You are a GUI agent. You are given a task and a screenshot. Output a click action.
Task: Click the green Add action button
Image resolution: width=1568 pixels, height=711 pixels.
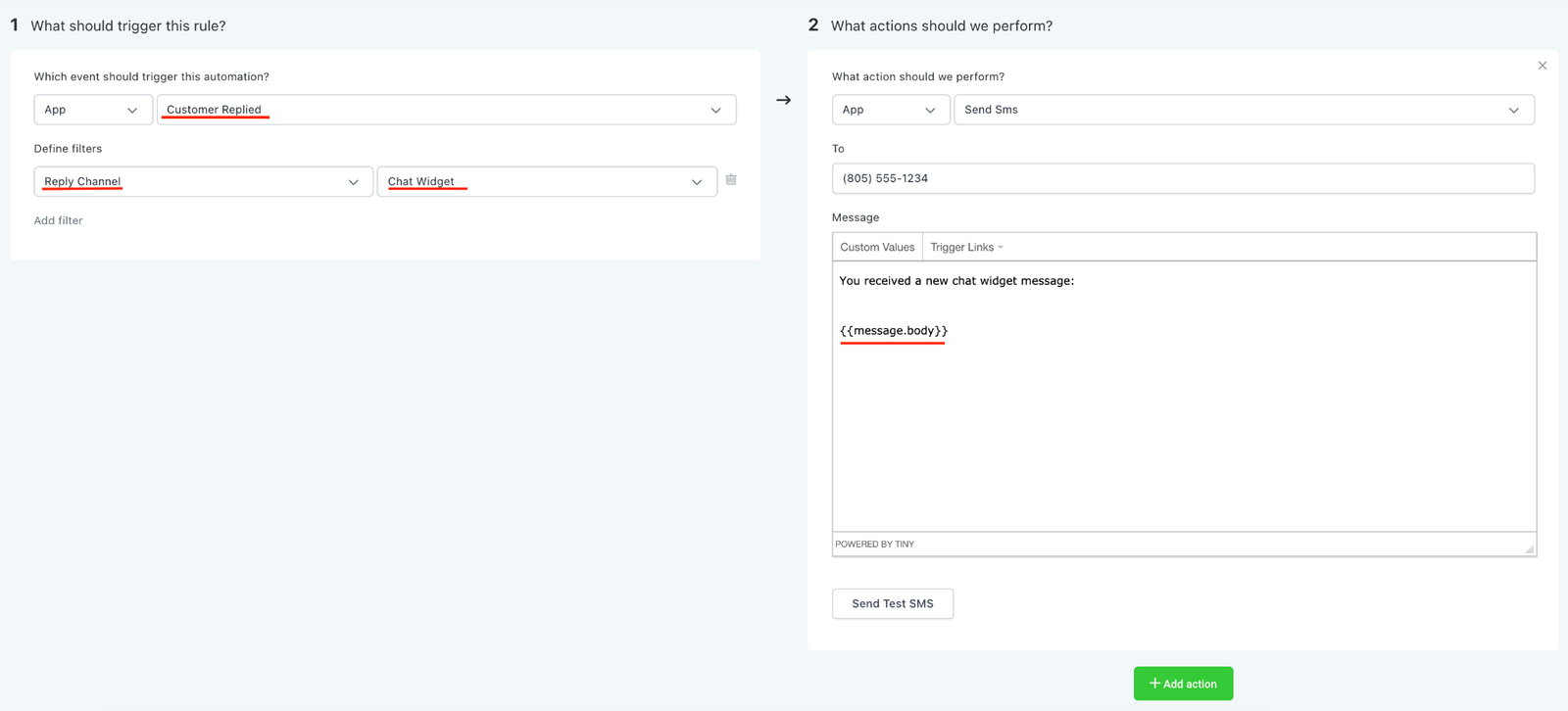(1183, 684)
